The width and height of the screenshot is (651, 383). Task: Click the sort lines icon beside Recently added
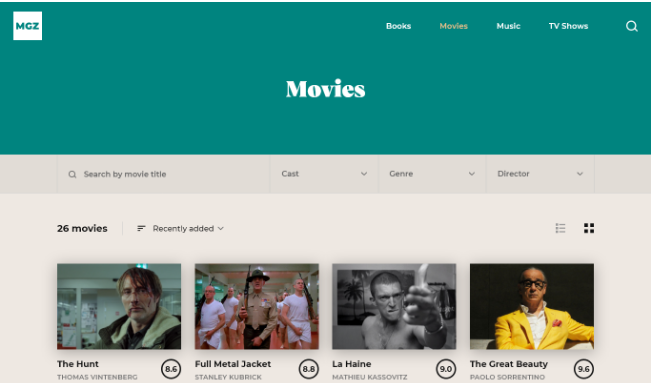(141, 228)
